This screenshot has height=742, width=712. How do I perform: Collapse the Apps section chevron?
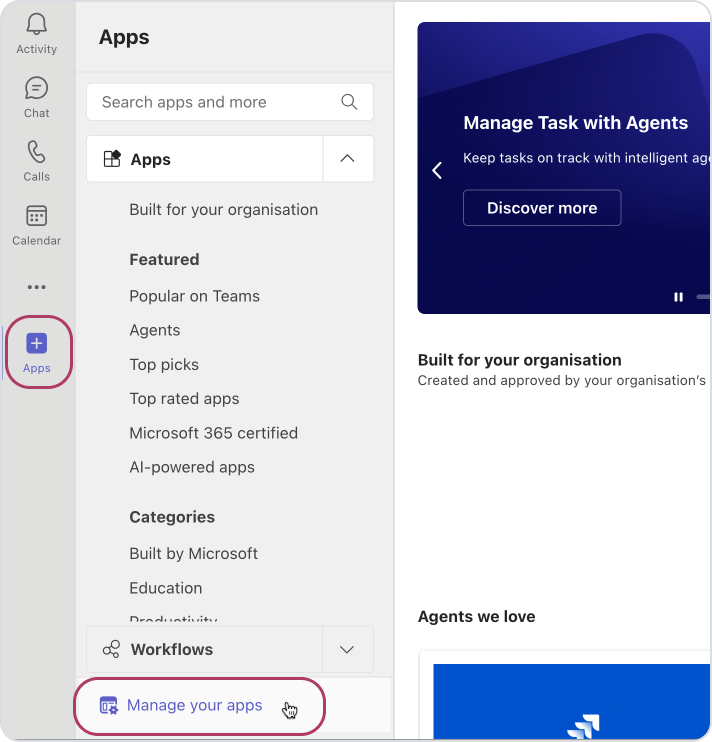(x=347, y=159)
